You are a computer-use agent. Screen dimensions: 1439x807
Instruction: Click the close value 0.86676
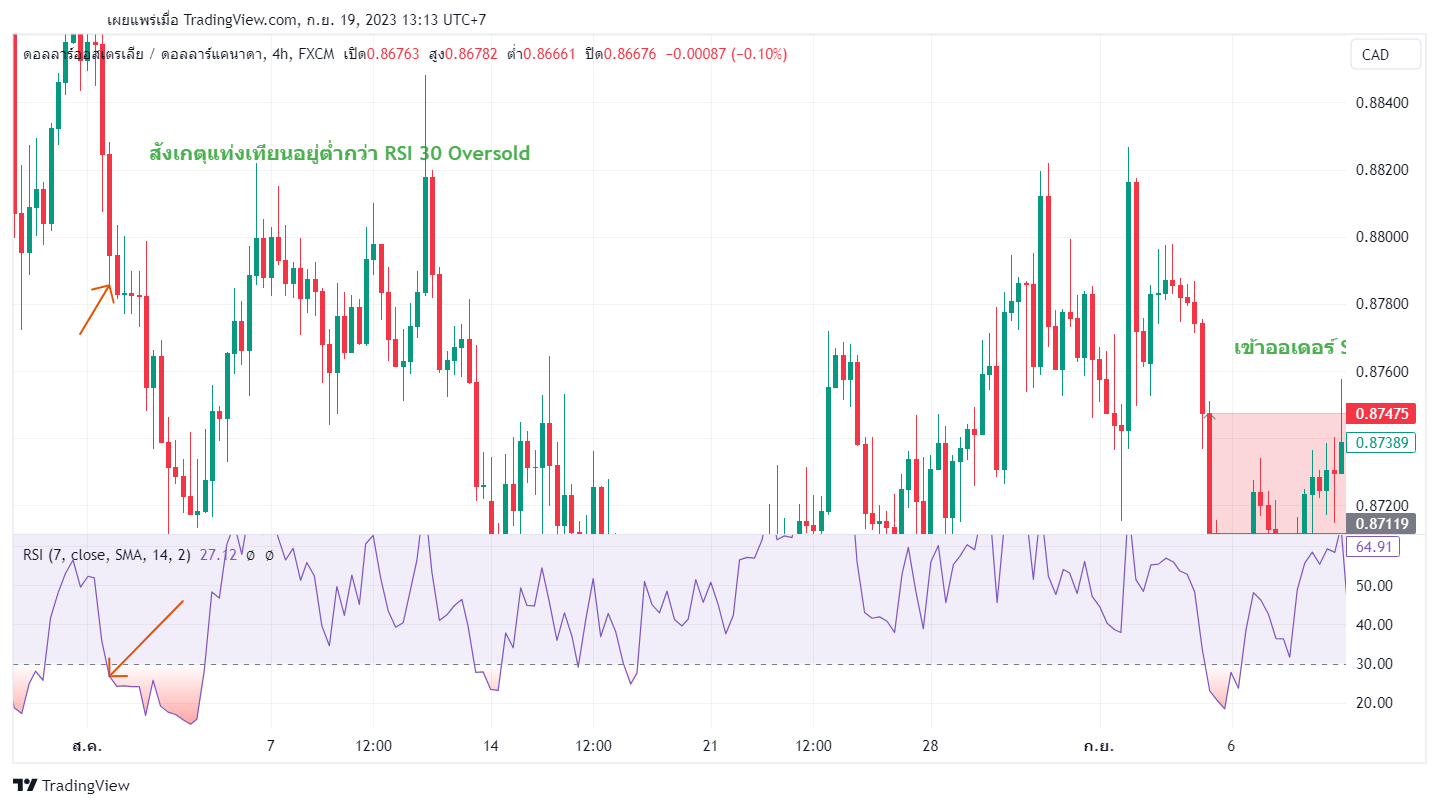click(x=630, y=54)
